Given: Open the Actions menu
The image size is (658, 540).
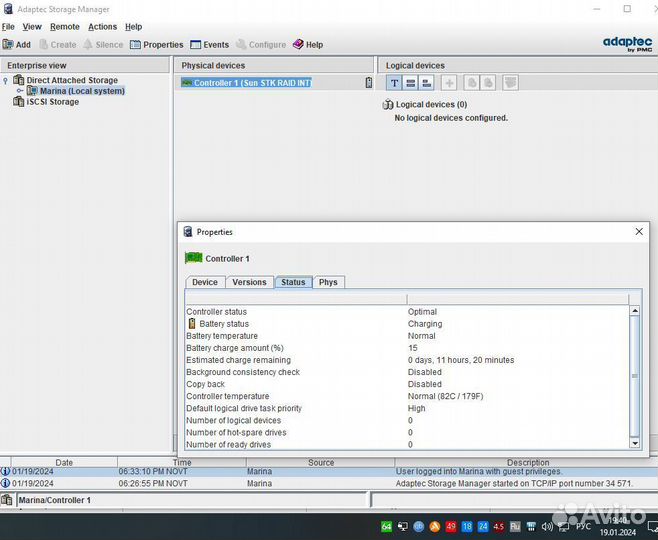Looking at the screenshot, I should pyautogui.click(x=102, y=27).
